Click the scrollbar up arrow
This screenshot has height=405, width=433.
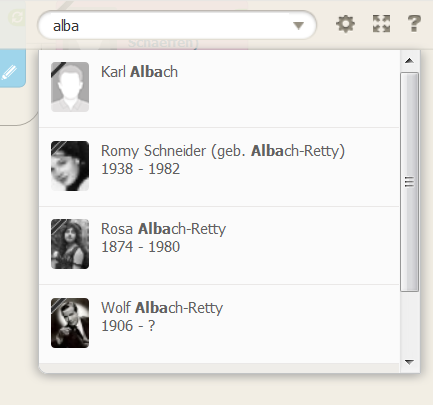[x=409, y=61]
